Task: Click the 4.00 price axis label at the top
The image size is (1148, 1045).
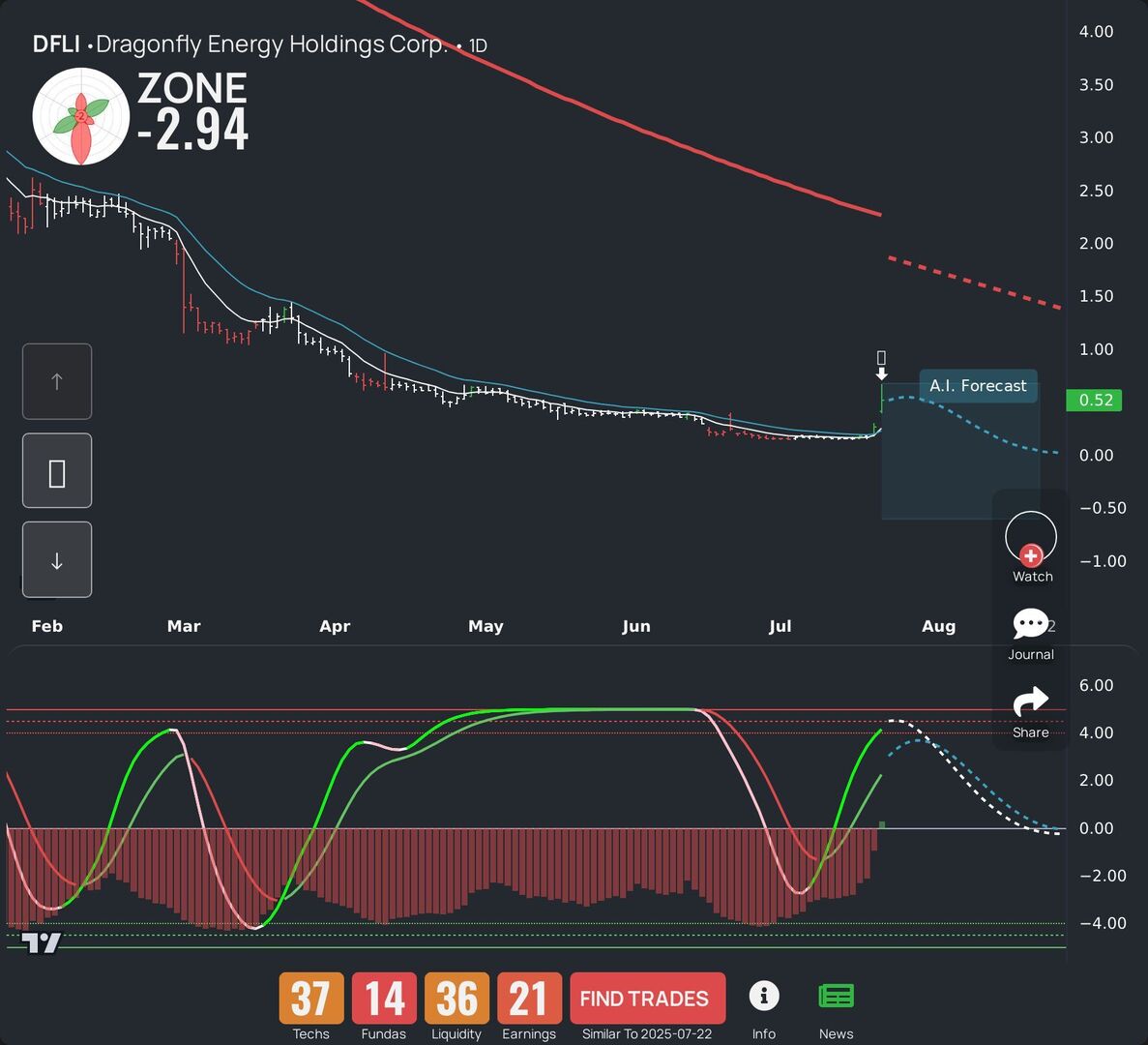Action: pos(1096,32)
